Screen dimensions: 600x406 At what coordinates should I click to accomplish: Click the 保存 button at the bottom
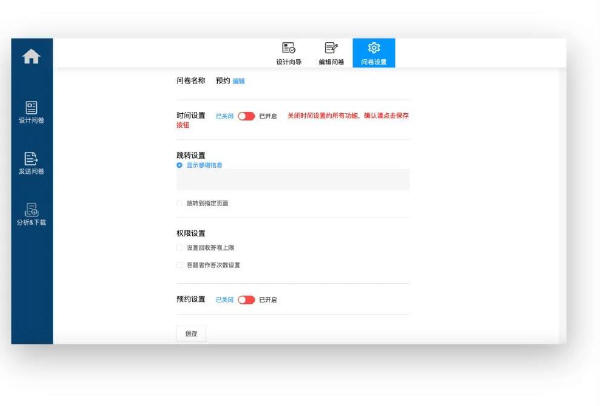191,333
